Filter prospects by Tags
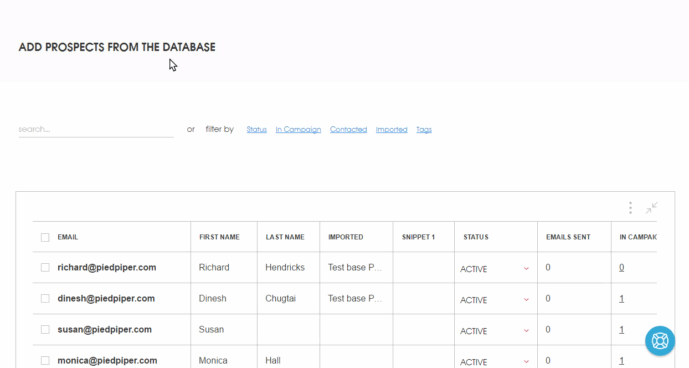Screen dimensions: 689x368 point(424,129)
